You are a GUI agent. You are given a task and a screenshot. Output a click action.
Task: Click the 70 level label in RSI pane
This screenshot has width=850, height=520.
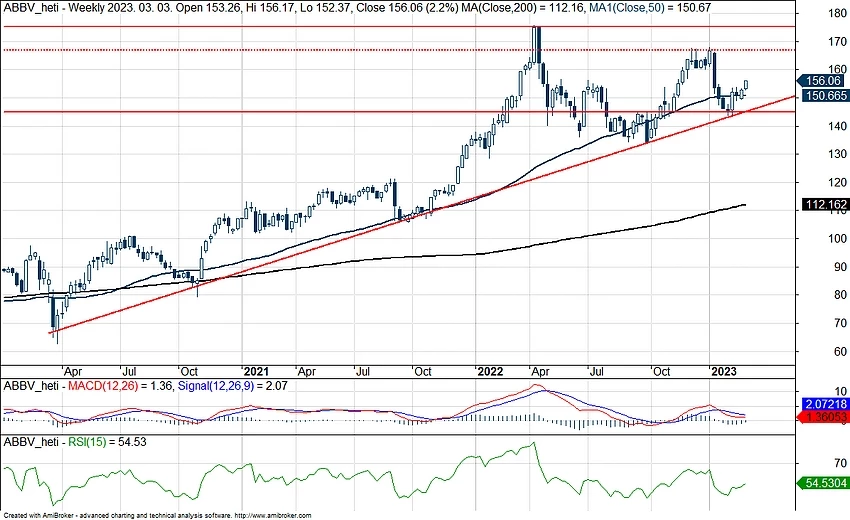[841, 463]
